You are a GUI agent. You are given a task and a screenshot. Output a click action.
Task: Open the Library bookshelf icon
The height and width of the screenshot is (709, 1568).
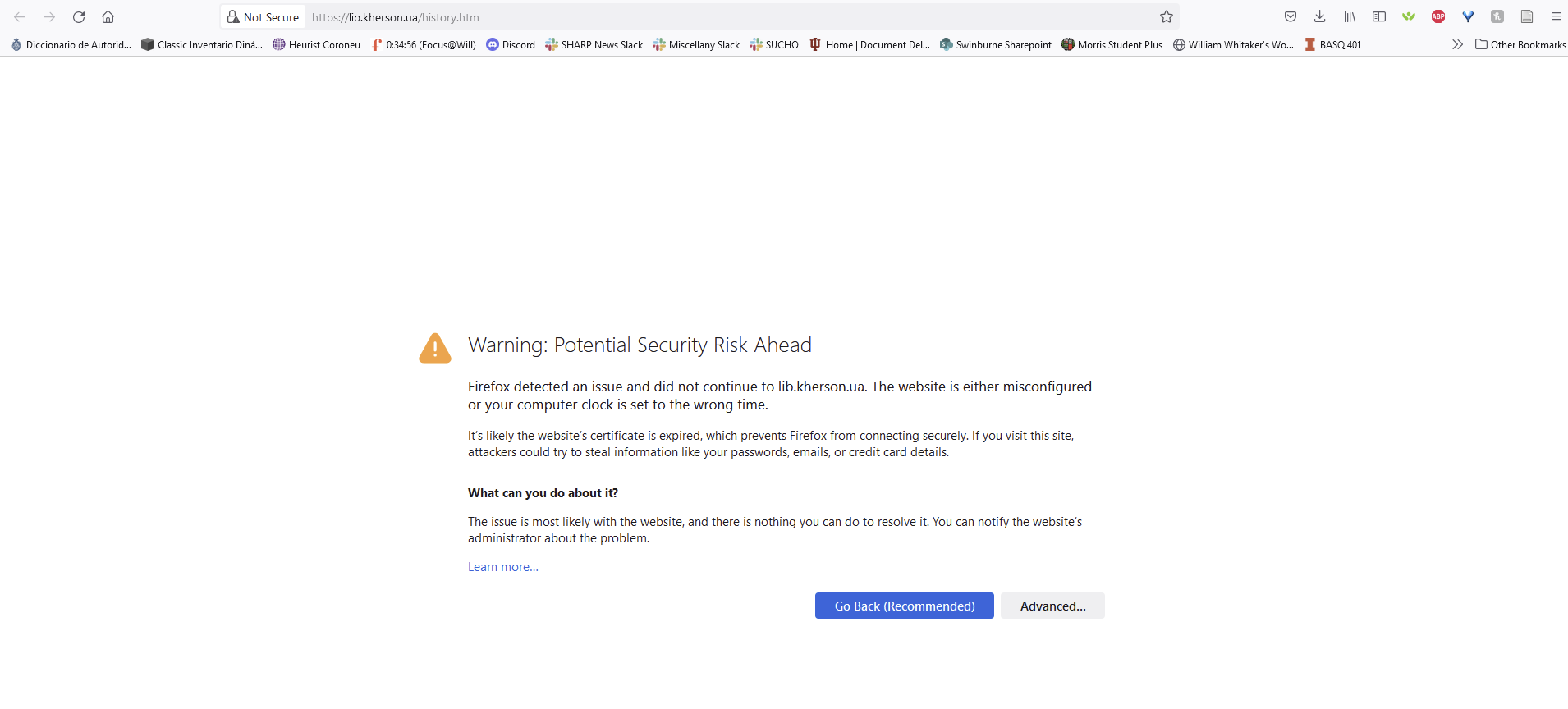coord(1350,16)
